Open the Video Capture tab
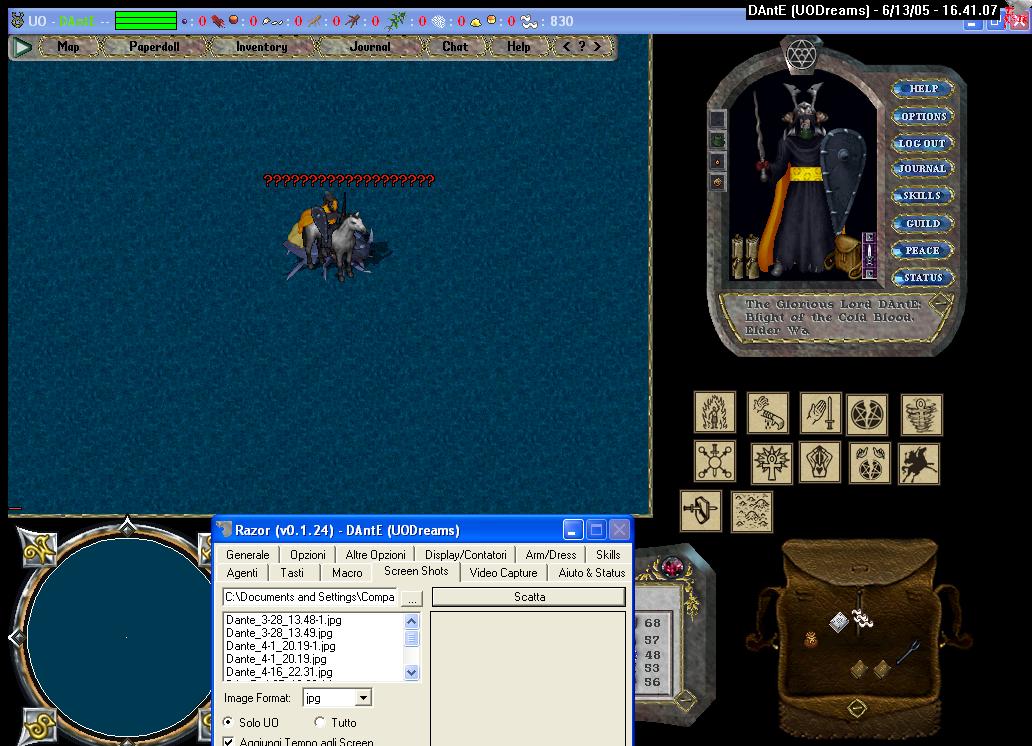The height and width of the screenshot is (746, 1032). [503, 573]
